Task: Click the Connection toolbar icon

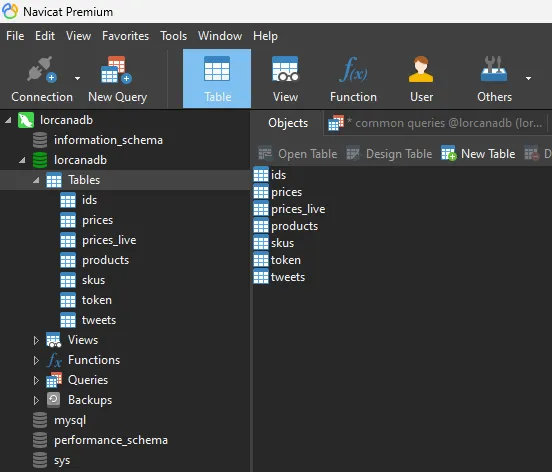Action: [x=42, y=69]
